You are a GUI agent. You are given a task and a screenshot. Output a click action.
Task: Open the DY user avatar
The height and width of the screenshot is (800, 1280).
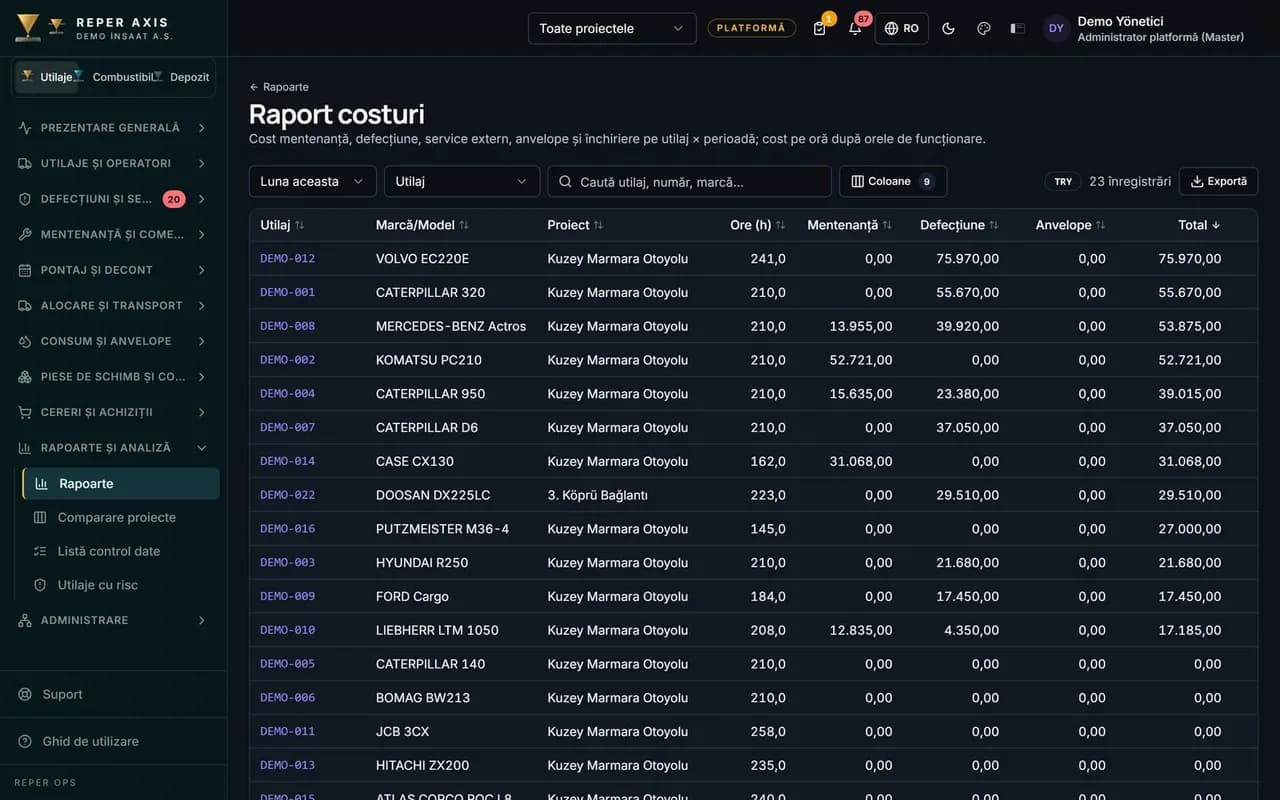coord(1056,28)
